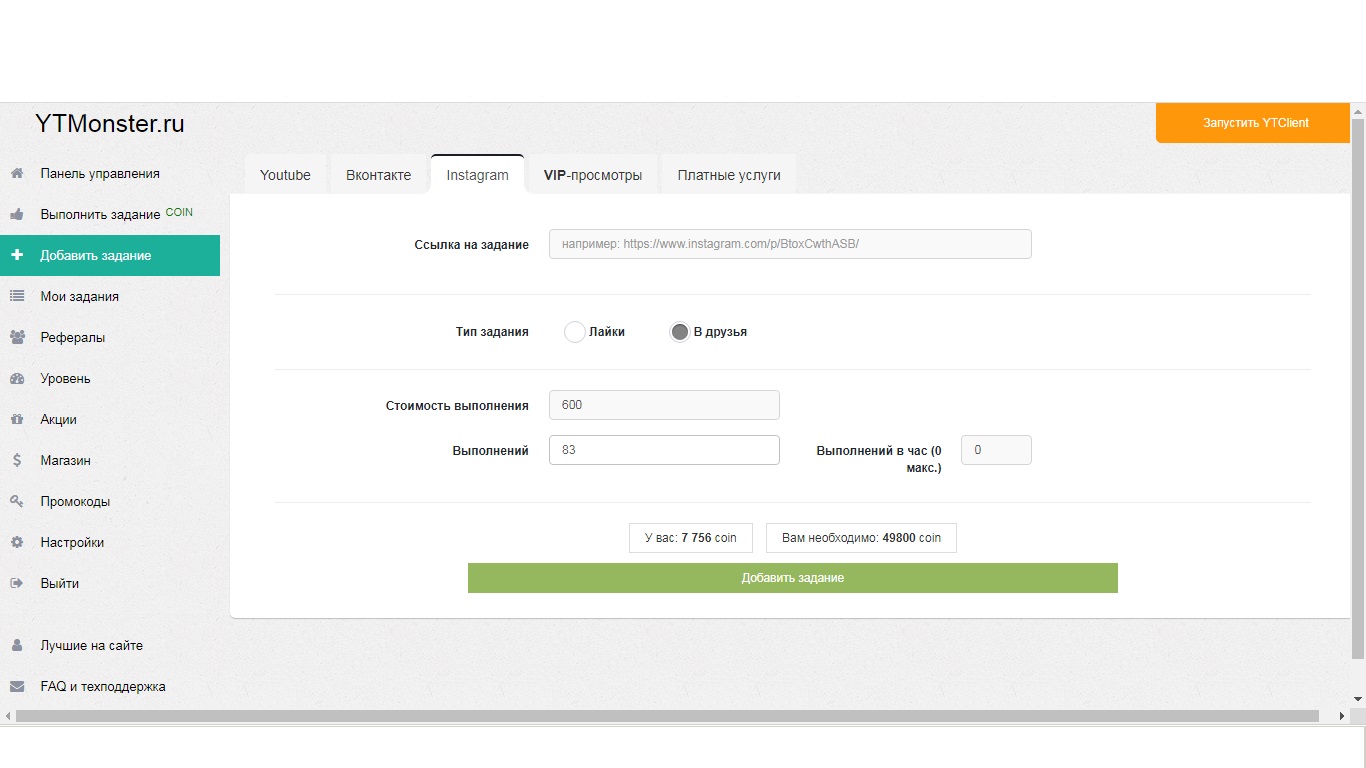The height and width of the screenshot is (768, 1366).
Task: Open the VIP-просмотры tab
Action: [x=593, y=175]
